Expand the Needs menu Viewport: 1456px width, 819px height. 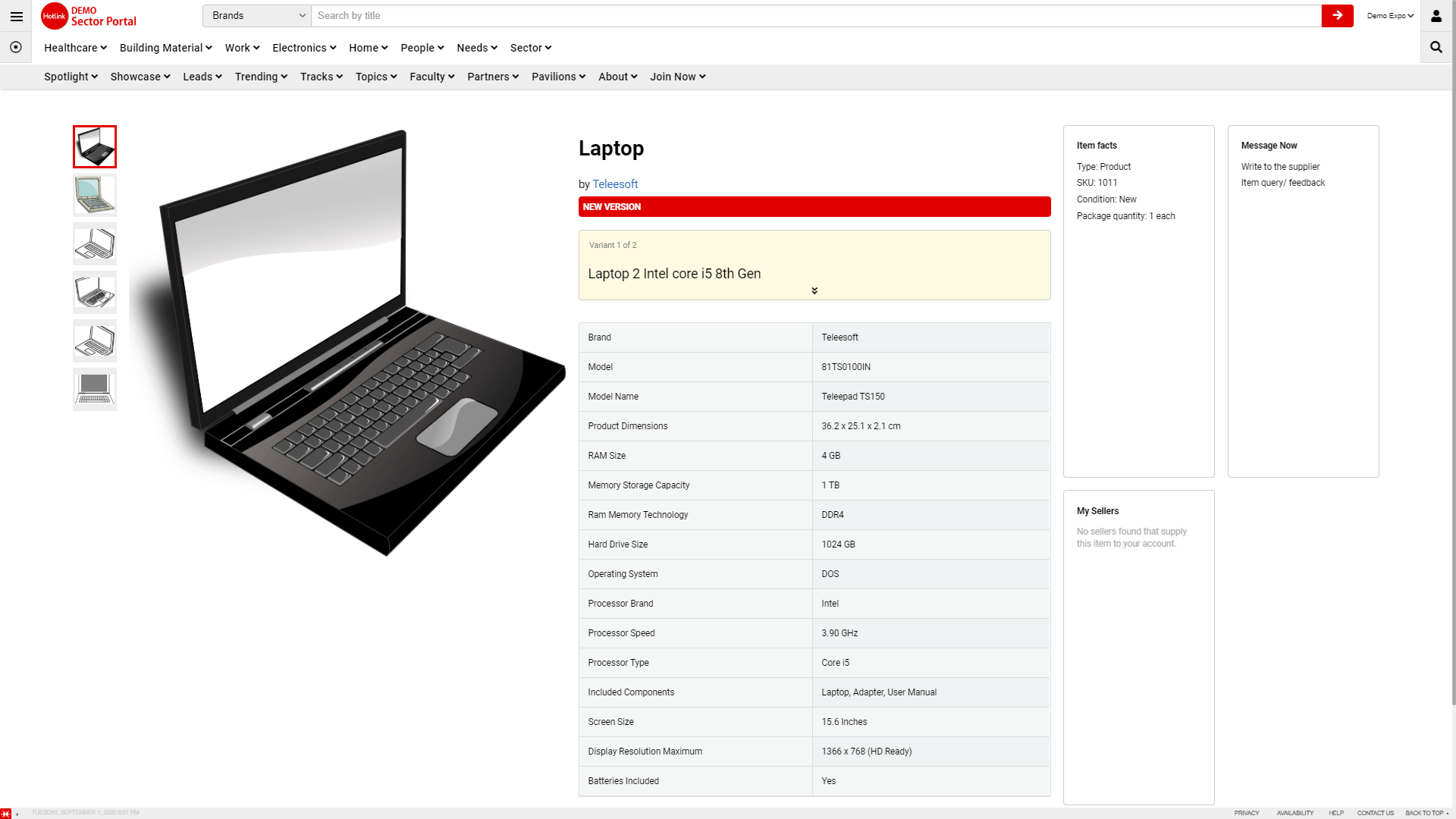[477, 48]
